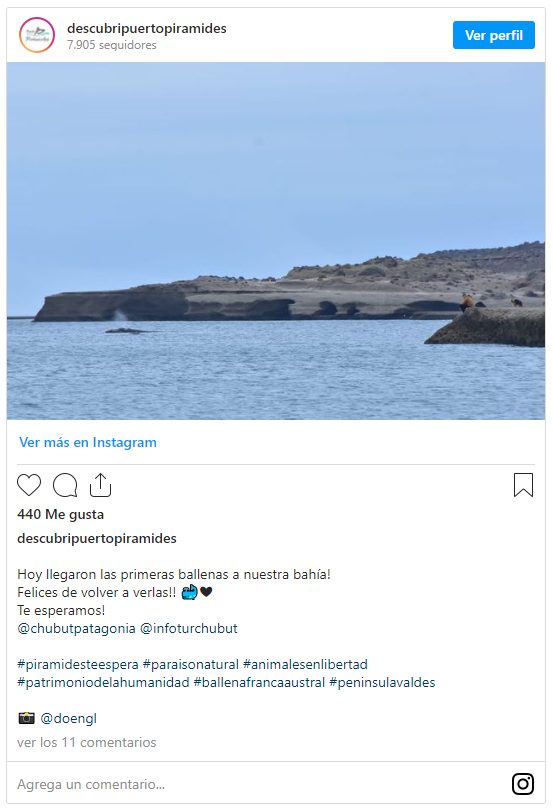Viewport: 553px width, 812px height.
Task: Click the Instagram logo icon
Action: pyautogui.click(x=523, y=784)
